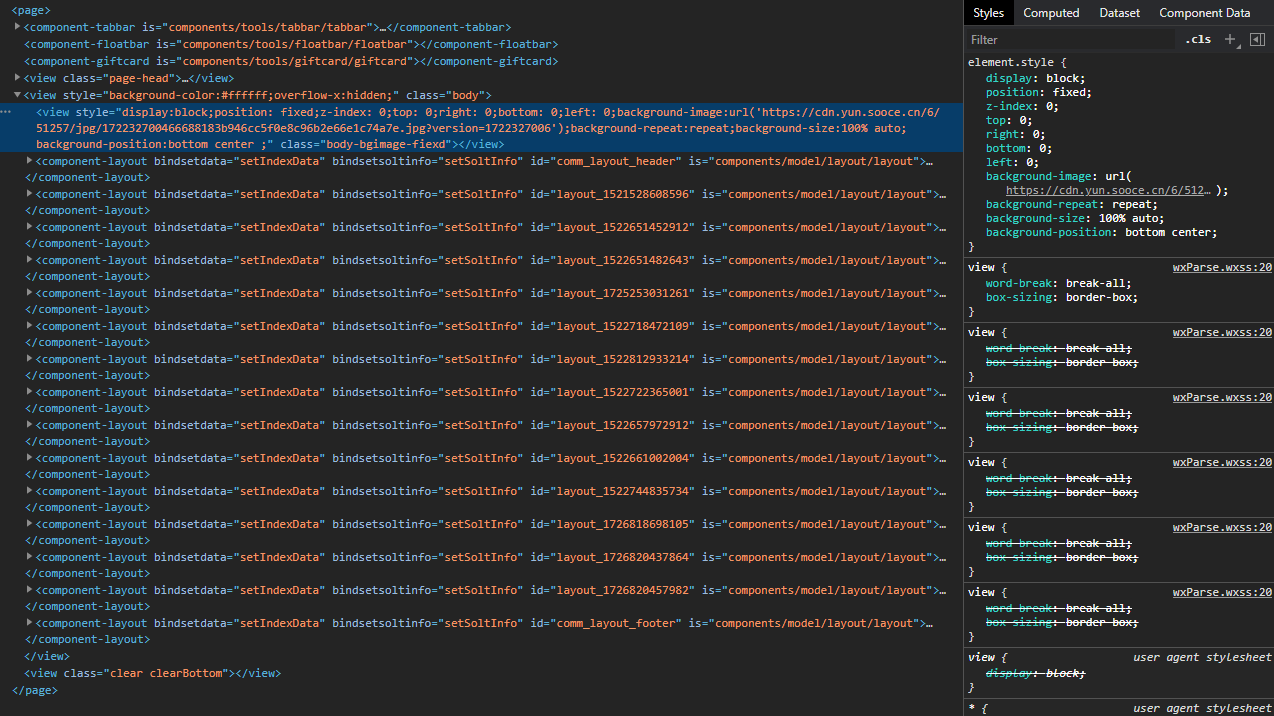The height and width of the screenshot is (716, 1274).
Task: Open the ellipsis actions beside the selected view row
Action: click(x=7, y=112)
